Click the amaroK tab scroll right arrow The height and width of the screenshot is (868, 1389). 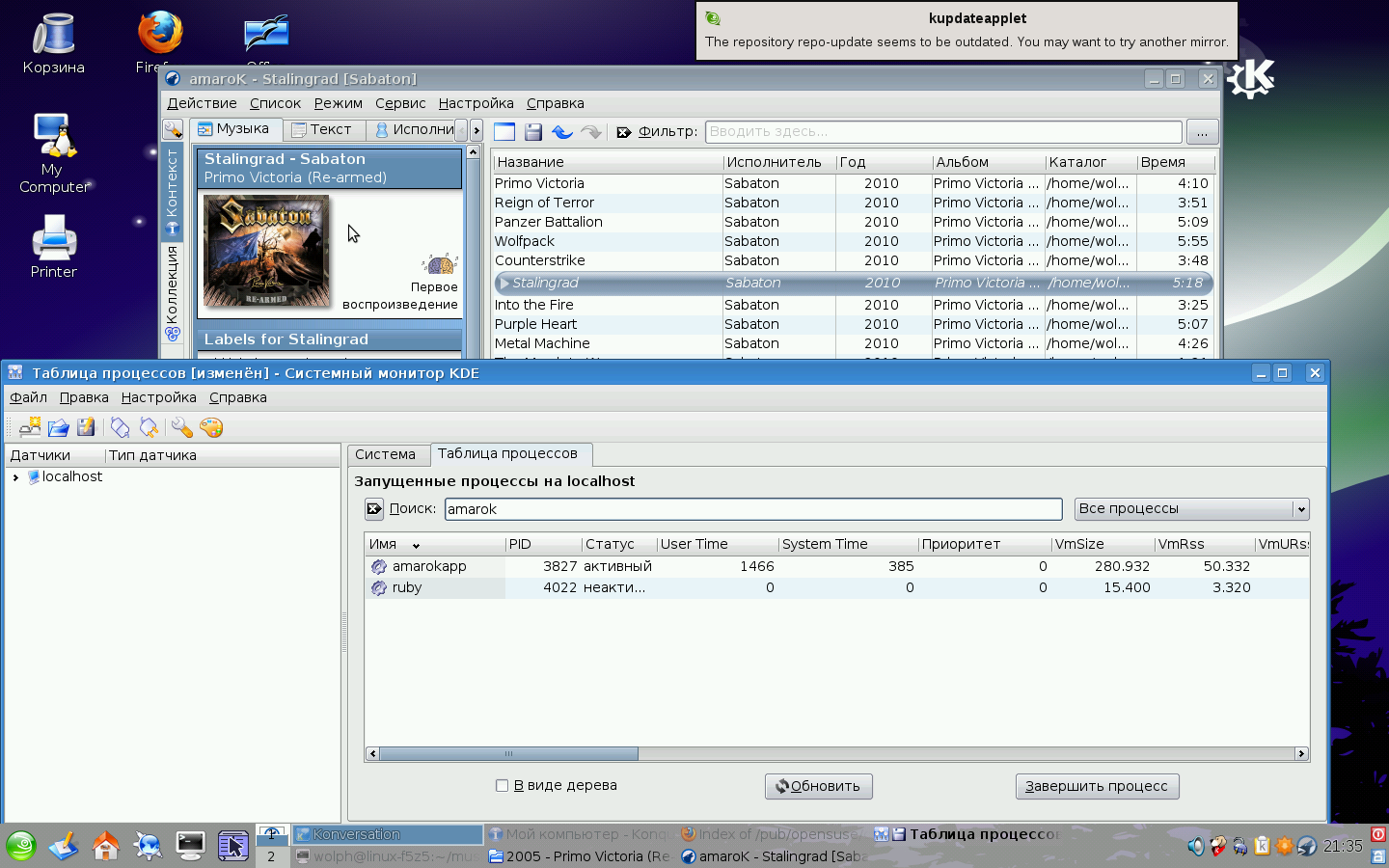(x=477, y=130)
